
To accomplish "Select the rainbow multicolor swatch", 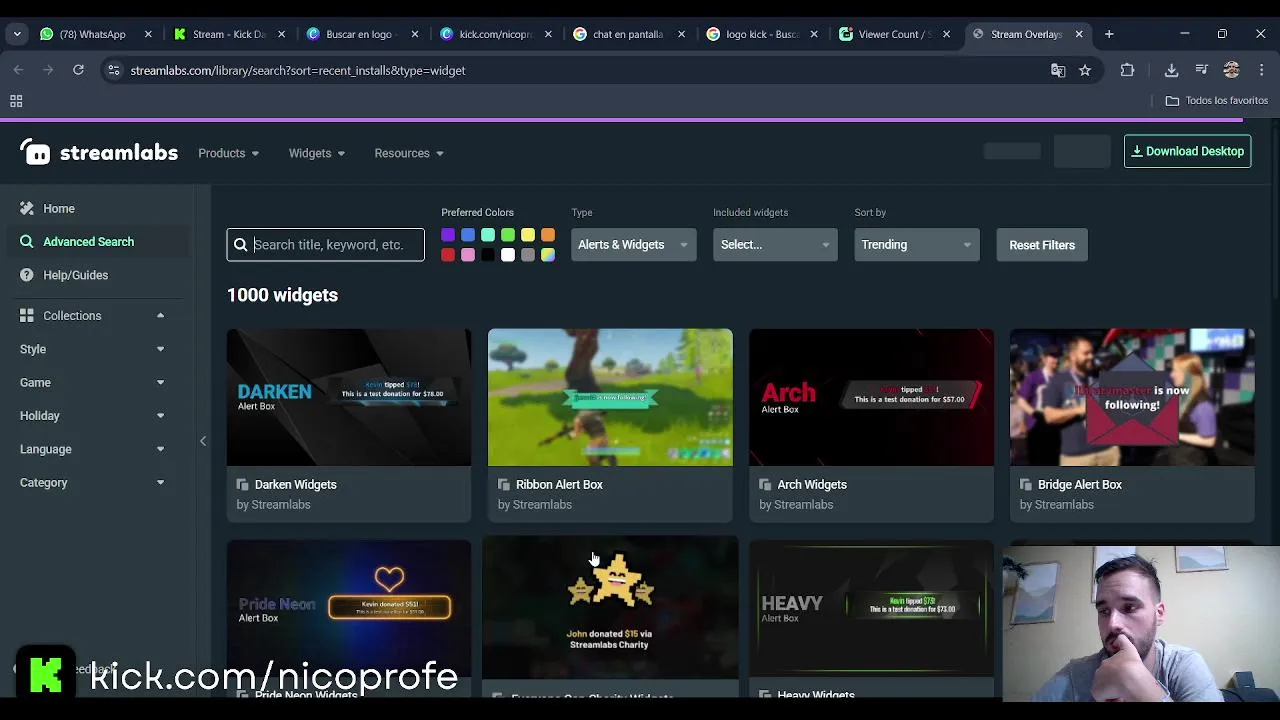I will pyautogui.click(x=548, y=255).
